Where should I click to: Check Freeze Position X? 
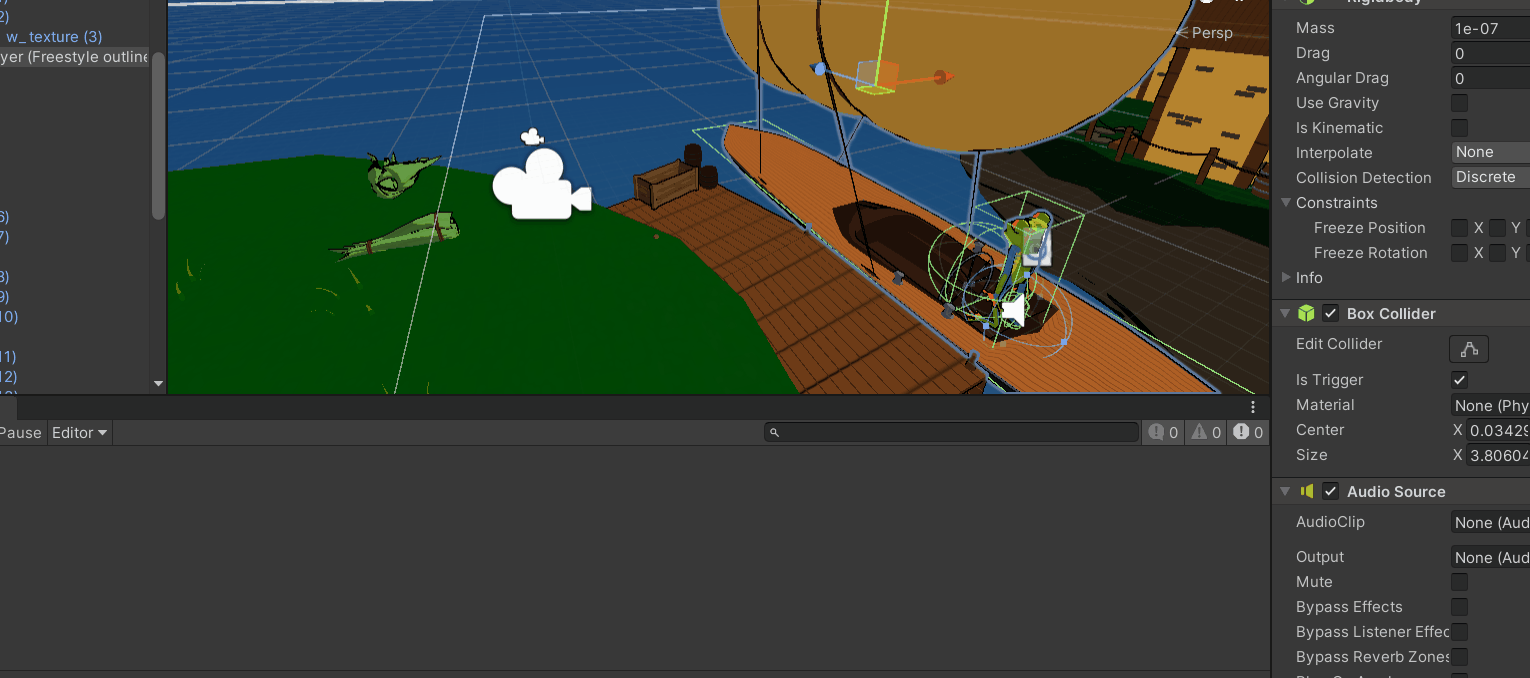click(x=1460, y=228)
